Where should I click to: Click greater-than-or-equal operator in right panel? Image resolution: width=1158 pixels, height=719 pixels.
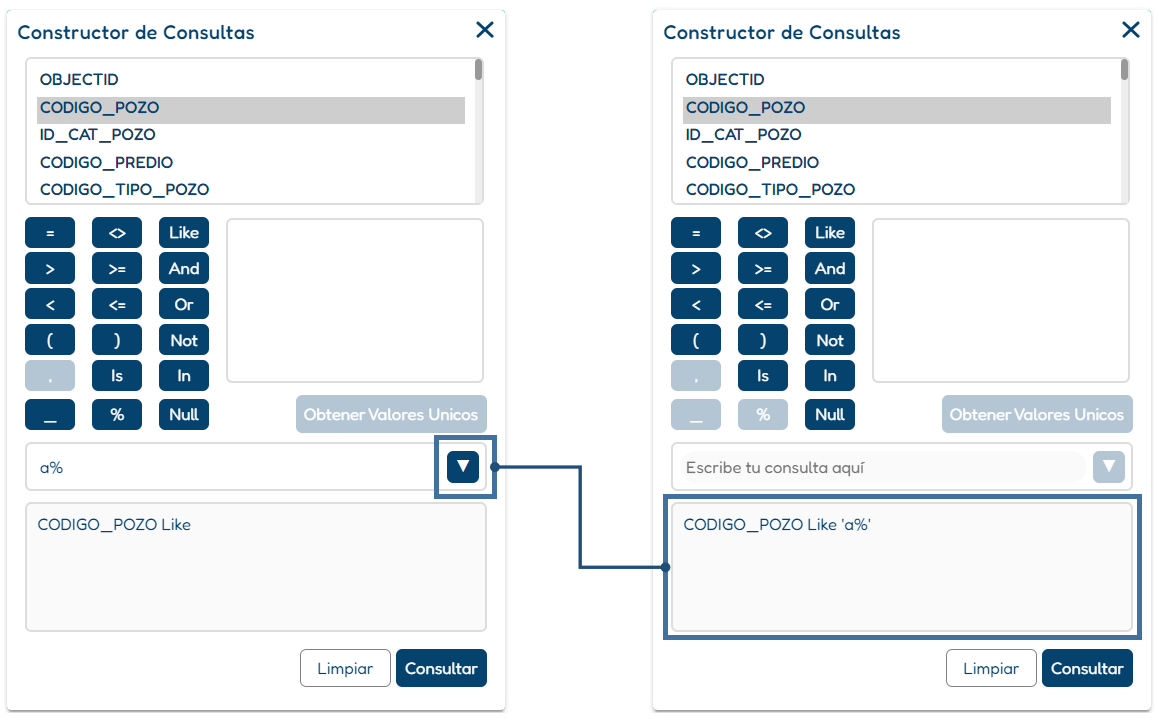763,269
